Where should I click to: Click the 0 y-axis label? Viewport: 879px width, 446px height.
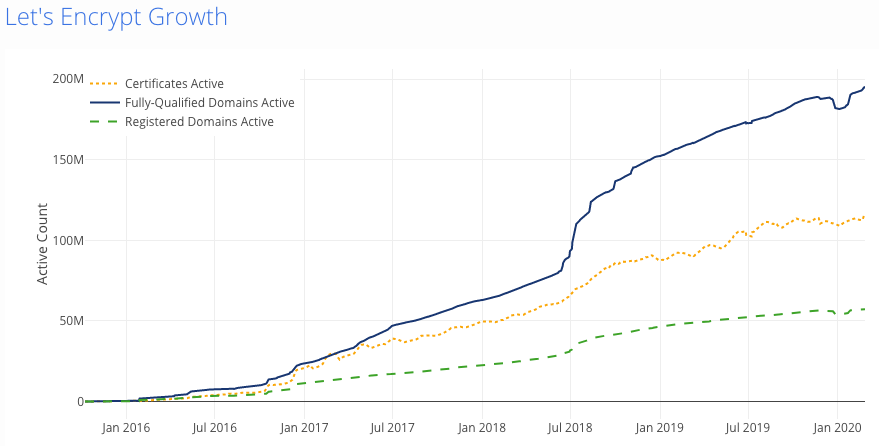(x=80, y=402)
